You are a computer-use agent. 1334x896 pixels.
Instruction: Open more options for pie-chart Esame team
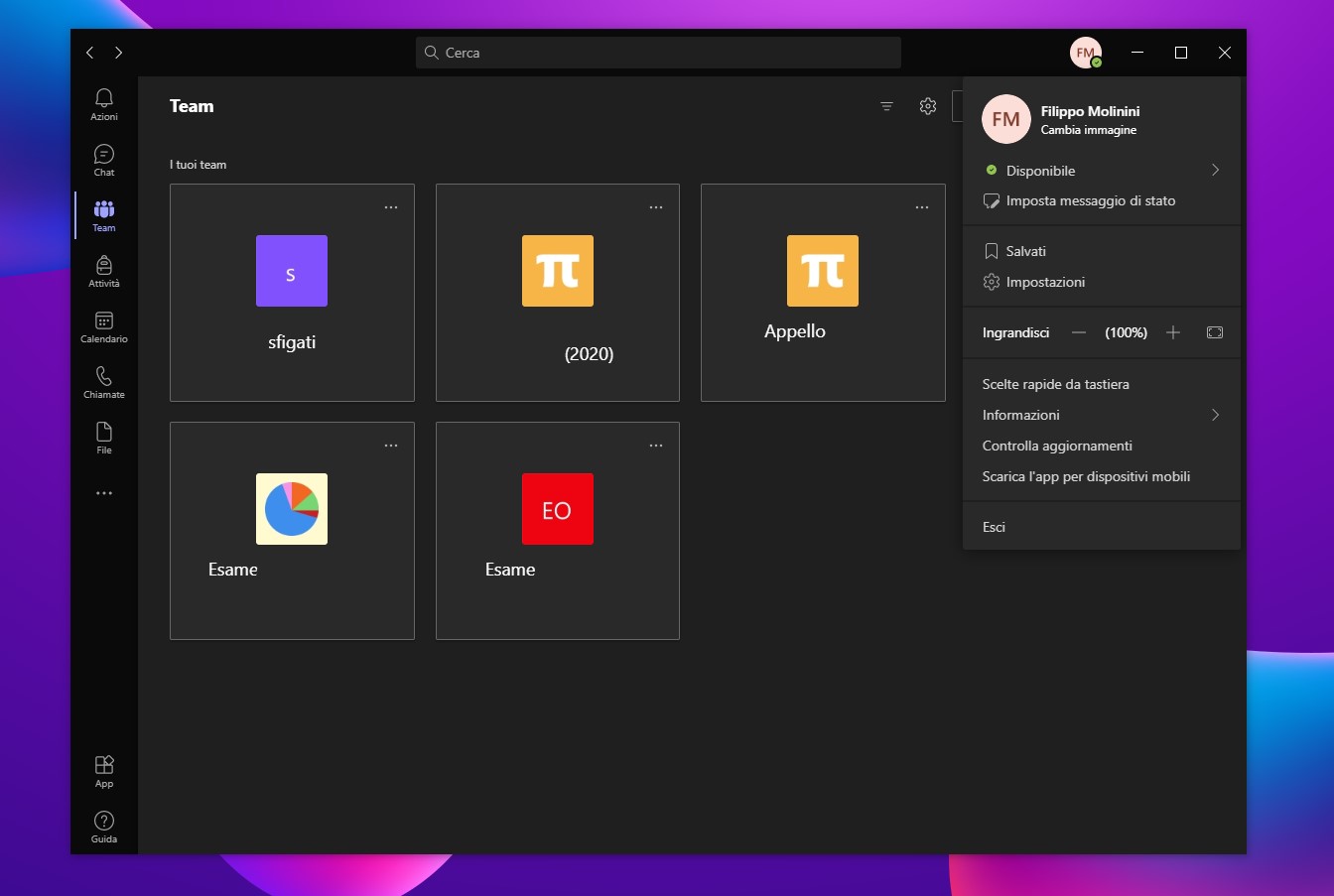tap(391, 446)
